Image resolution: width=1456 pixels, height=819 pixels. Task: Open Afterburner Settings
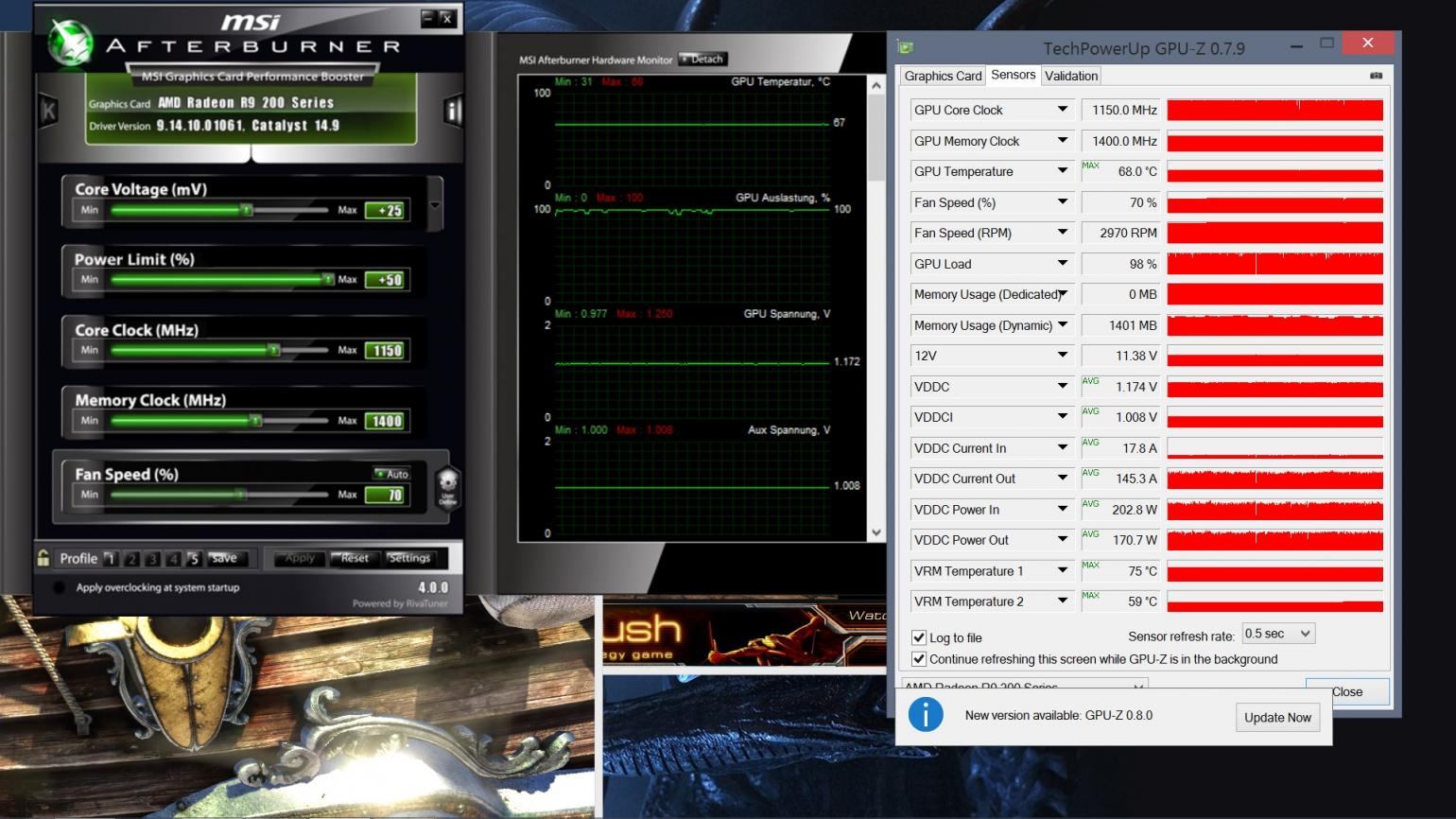[409, 558]
